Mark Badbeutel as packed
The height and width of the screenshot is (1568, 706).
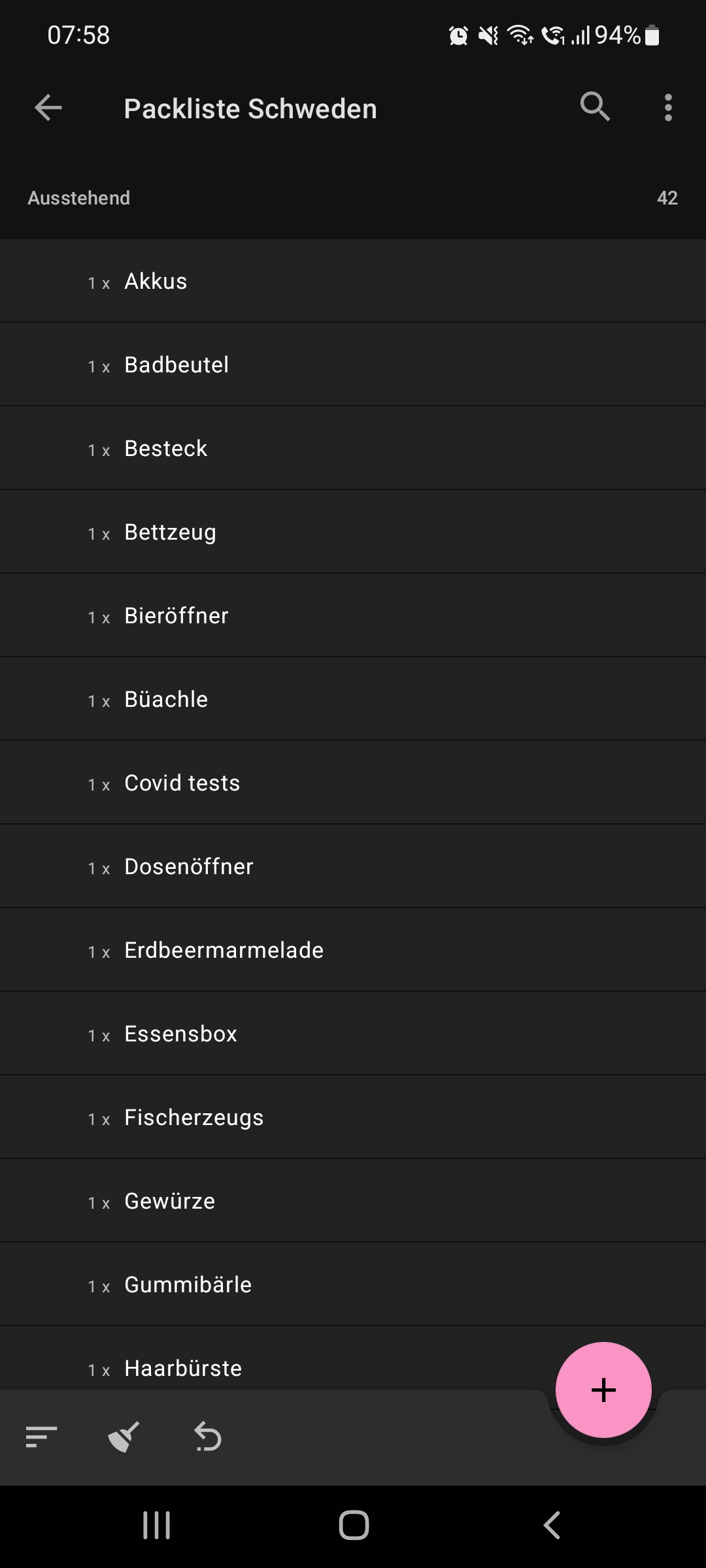pyautogui.click(x=353, y=365)
